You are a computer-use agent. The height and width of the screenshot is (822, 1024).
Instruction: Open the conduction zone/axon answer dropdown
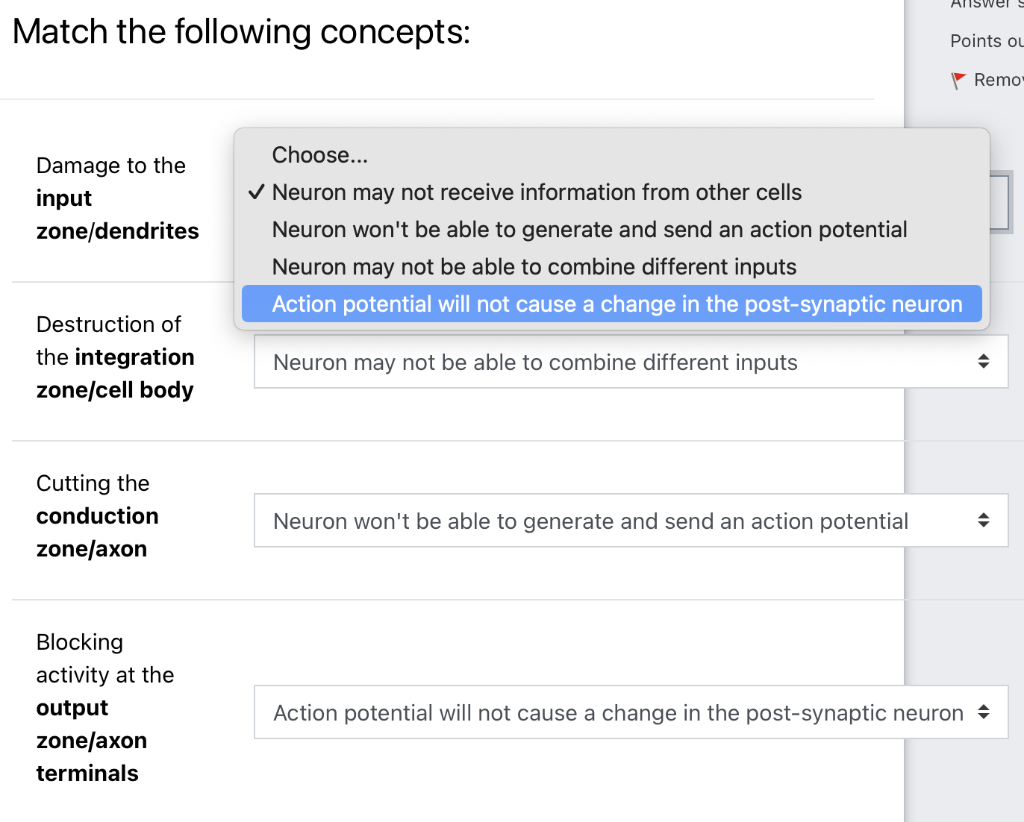pos(630,521)
